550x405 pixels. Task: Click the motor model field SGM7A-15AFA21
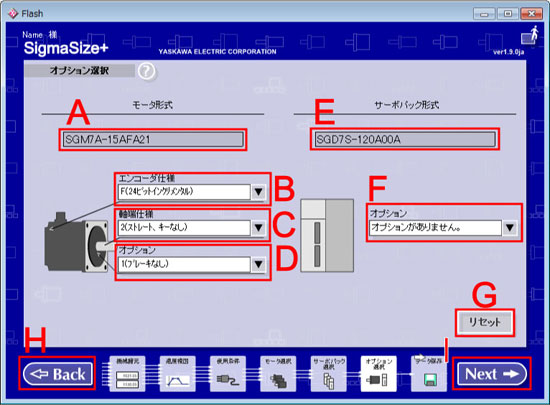click(153, 140)
